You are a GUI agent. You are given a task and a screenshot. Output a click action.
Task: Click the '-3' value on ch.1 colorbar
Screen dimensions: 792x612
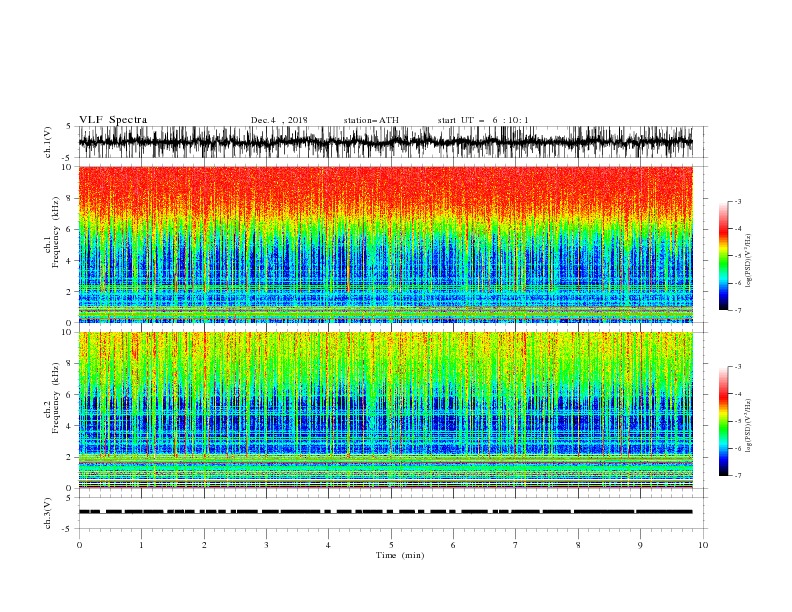point(737,201)
